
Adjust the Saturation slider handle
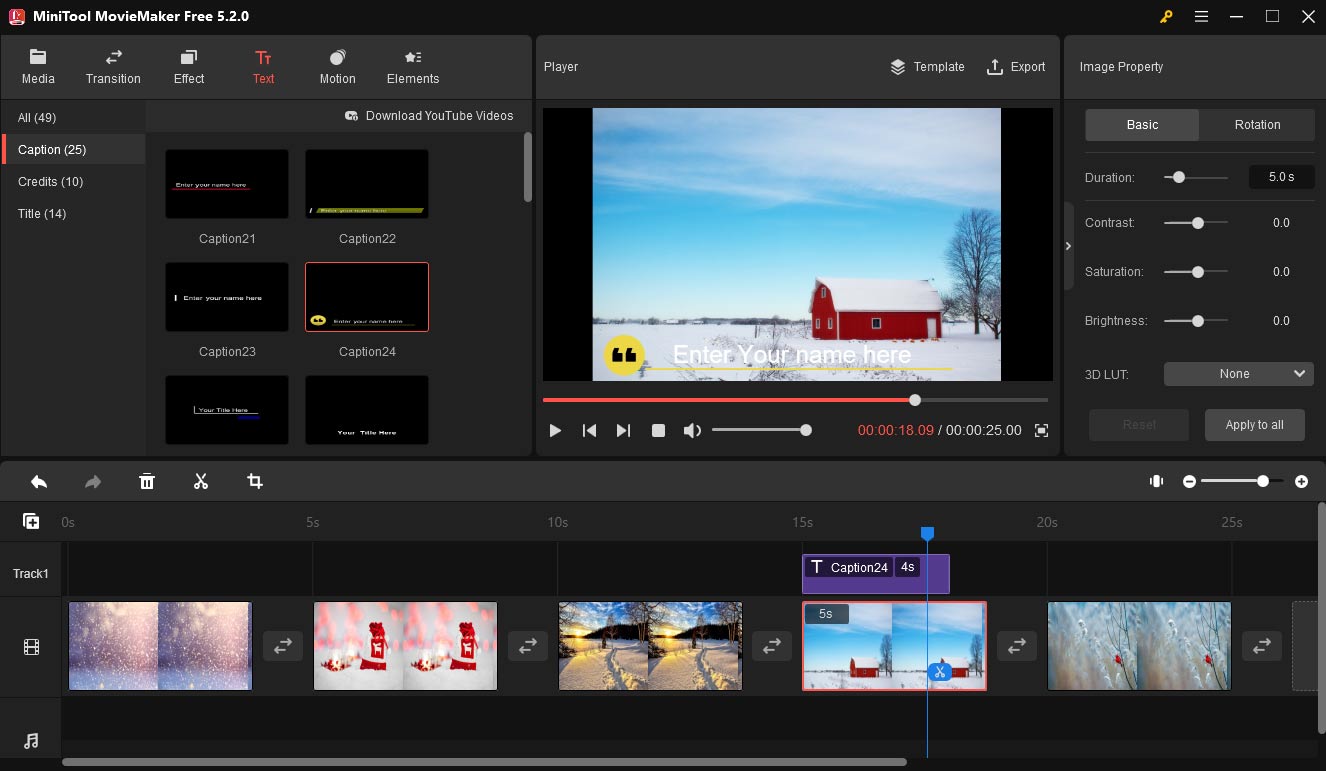[x=1197, y=272]
